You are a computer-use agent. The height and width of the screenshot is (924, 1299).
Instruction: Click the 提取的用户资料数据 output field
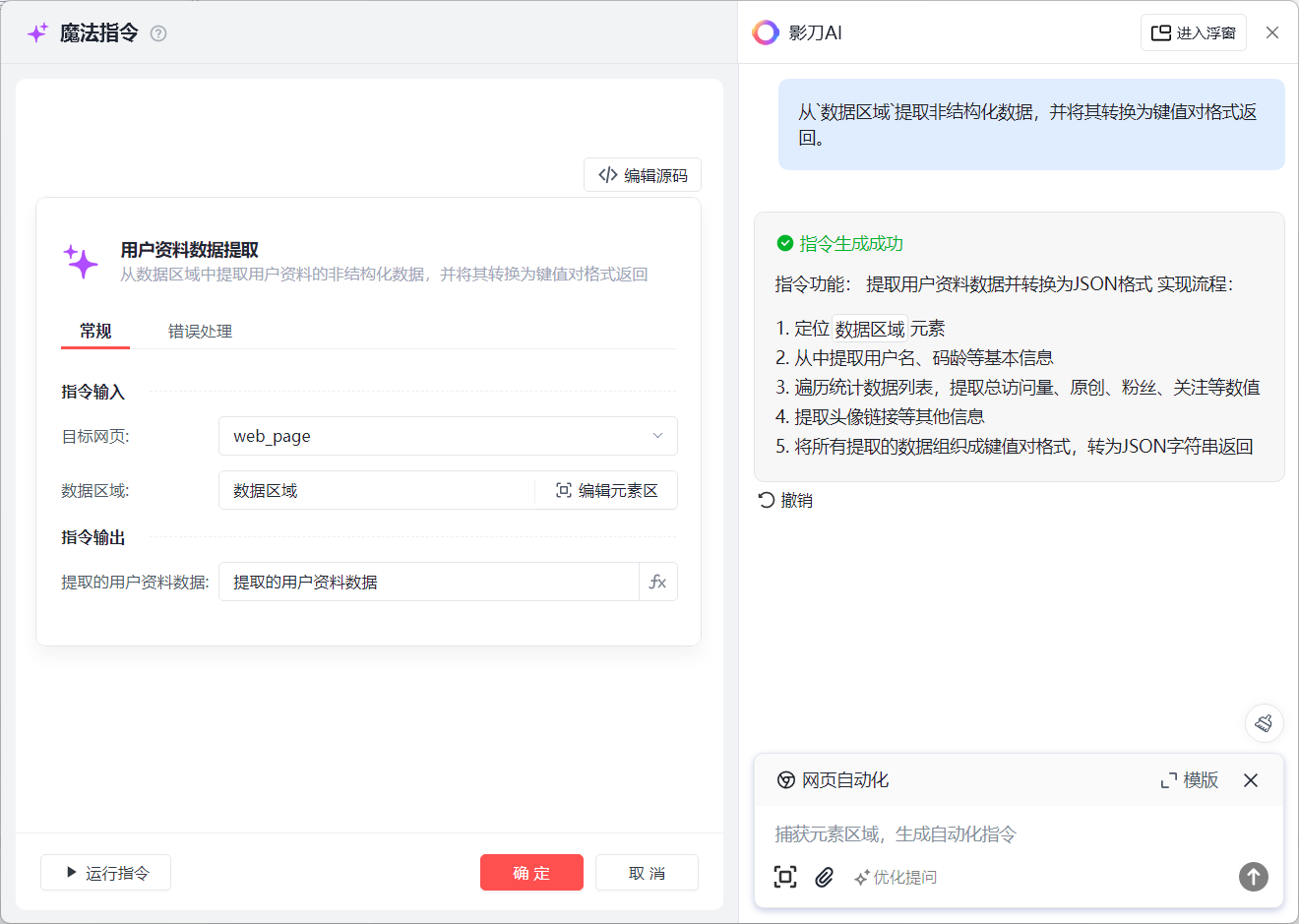(x=429, y=582)
